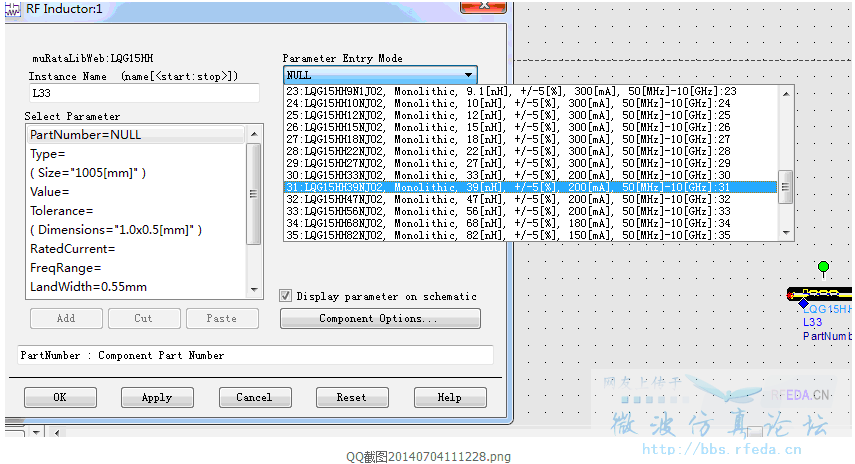Open the Parameter Entry Mode NULL dropdown
This screenshot has height=464, width=855.
[380, 75]
